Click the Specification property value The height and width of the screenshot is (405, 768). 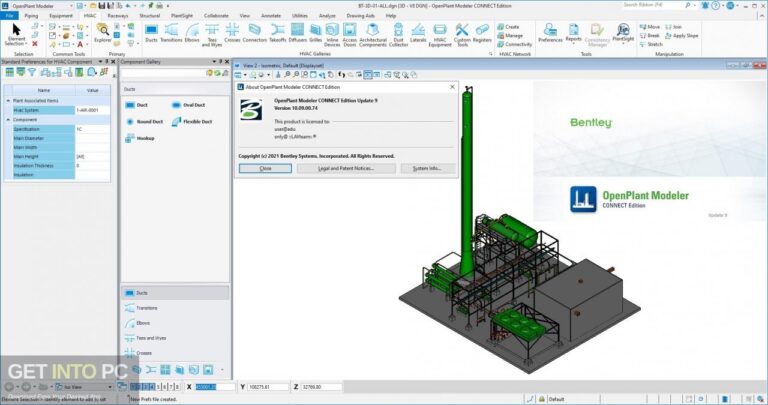tap(93, 129)
